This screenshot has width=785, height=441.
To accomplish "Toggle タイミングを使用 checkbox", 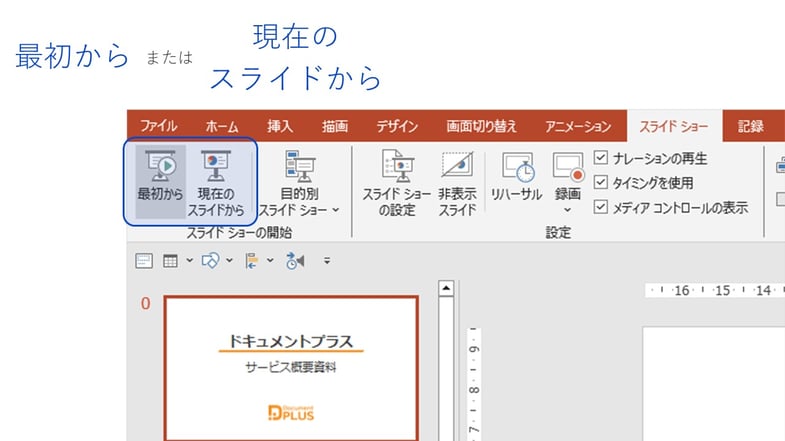I will (601, 182).
